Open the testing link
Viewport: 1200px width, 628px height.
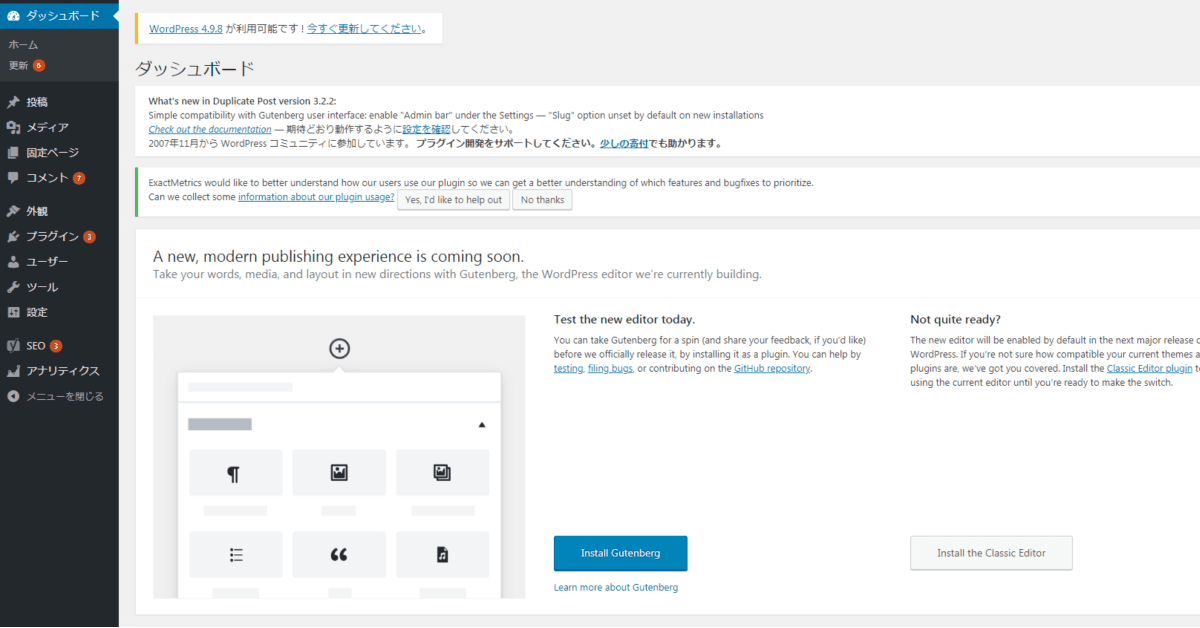[x=568, y=369]
